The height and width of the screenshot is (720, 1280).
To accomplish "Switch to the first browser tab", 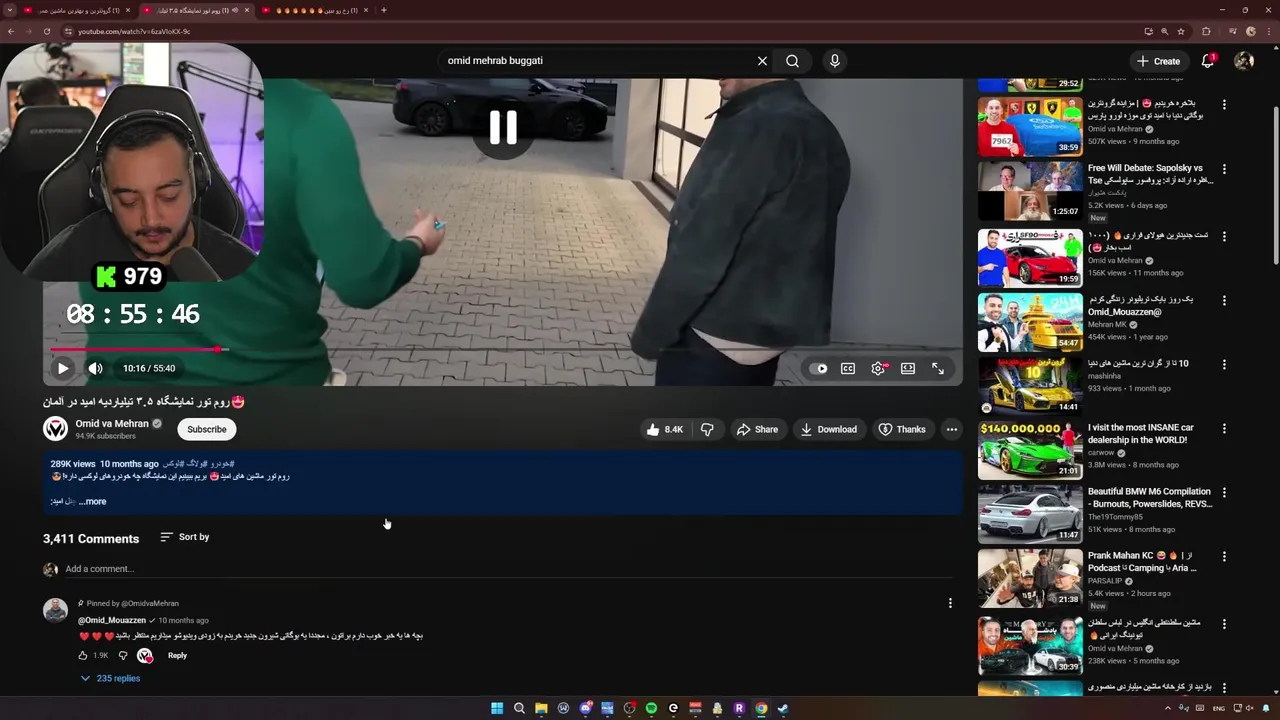I will pyautogui.click(x=76, y=10).
